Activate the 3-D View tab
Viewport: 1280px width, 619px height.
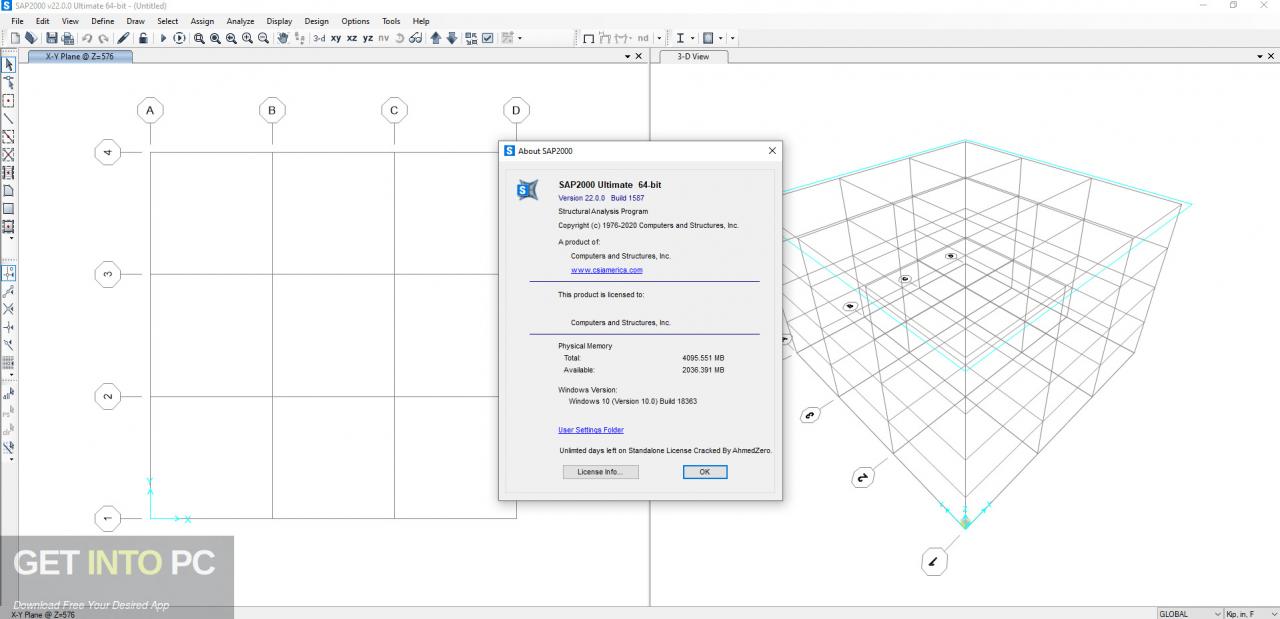(693, 57)
